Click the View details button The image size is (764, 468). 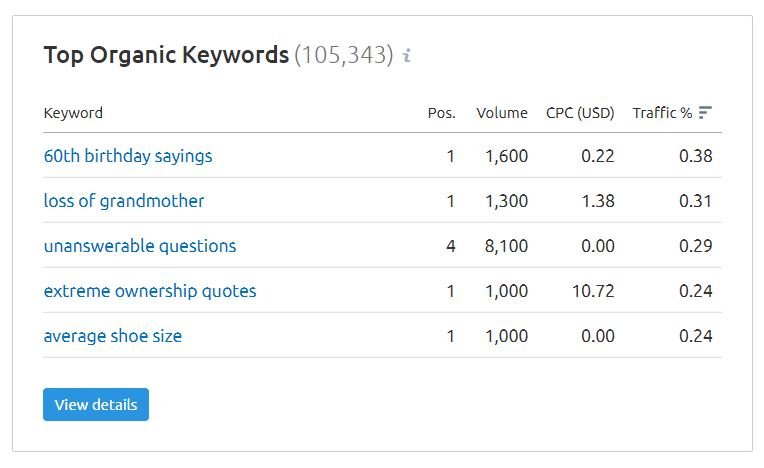96,405
